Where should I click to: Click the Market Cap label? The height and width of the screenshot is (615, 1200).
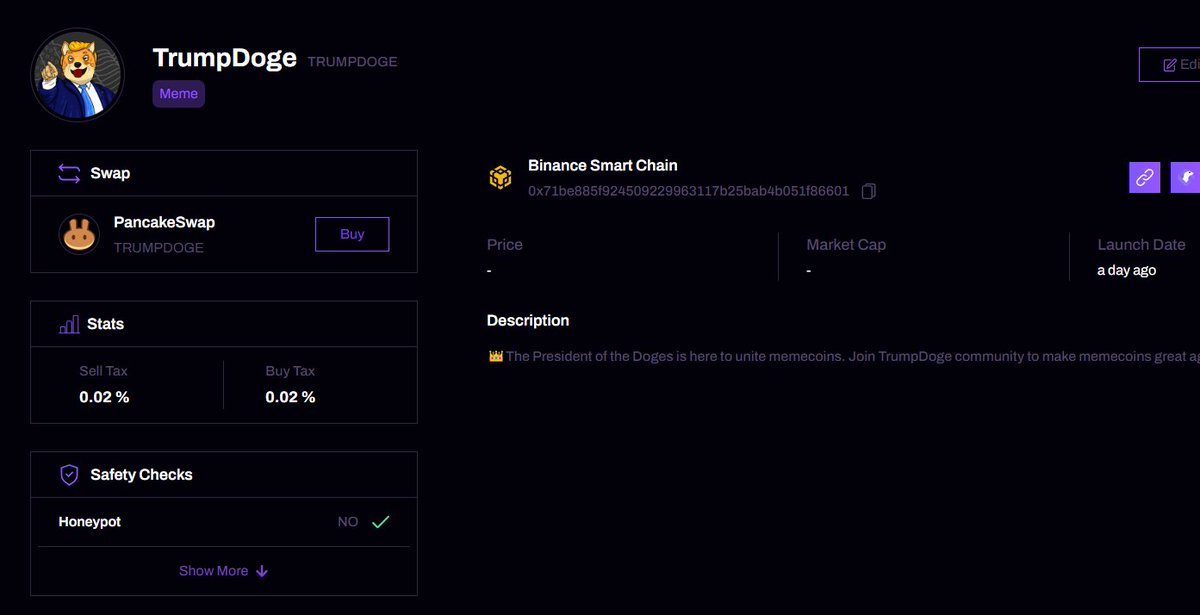pyautogui.click(x=846, y=245)
